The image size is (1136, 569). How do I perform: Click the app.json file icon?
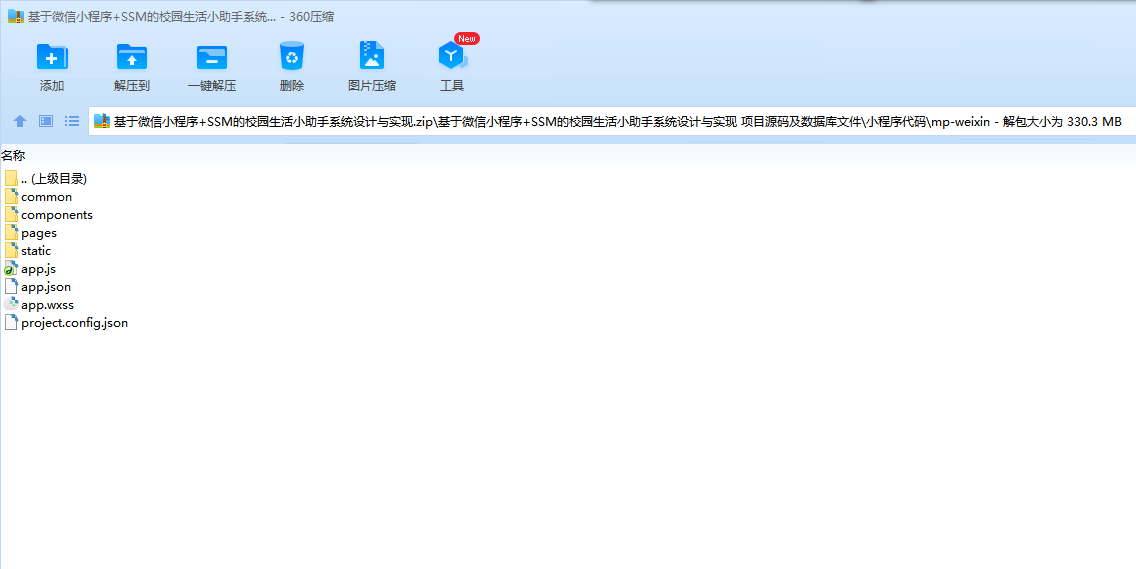point(11,287)
